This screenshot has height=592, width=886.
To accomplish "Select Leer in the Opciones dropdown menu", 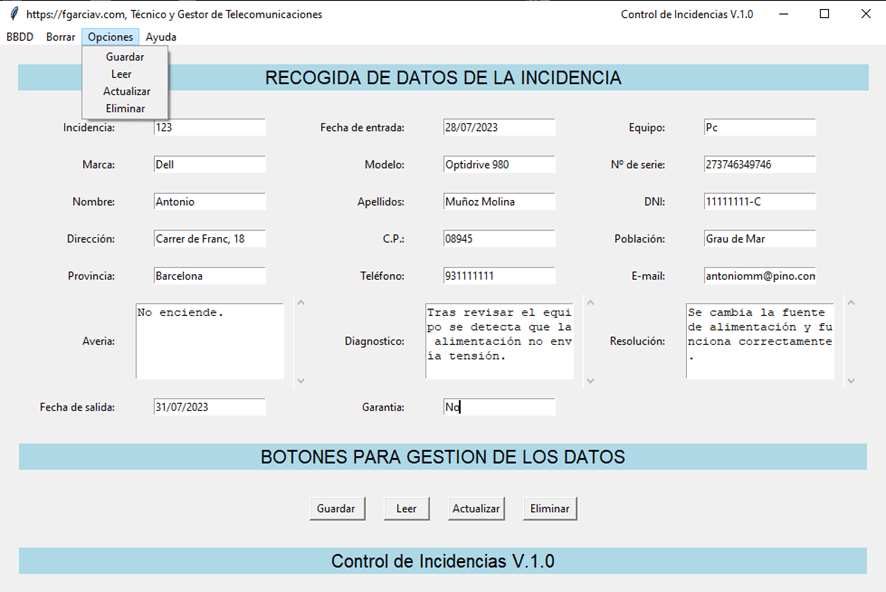I will tap(122, 74).
